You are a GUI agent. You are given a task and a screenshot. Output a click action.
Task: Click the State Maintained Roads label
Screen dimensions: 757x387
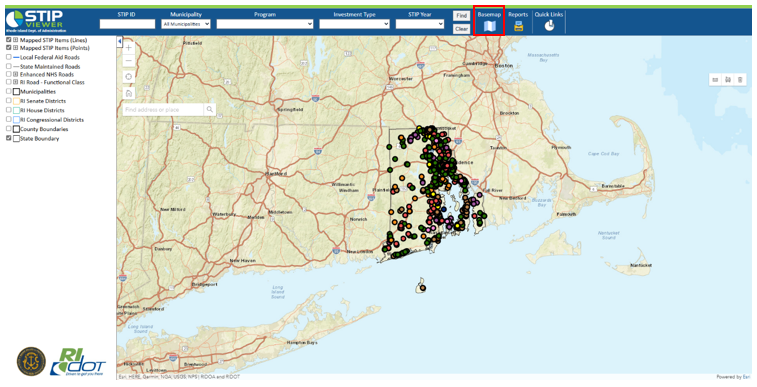point(50,67)
